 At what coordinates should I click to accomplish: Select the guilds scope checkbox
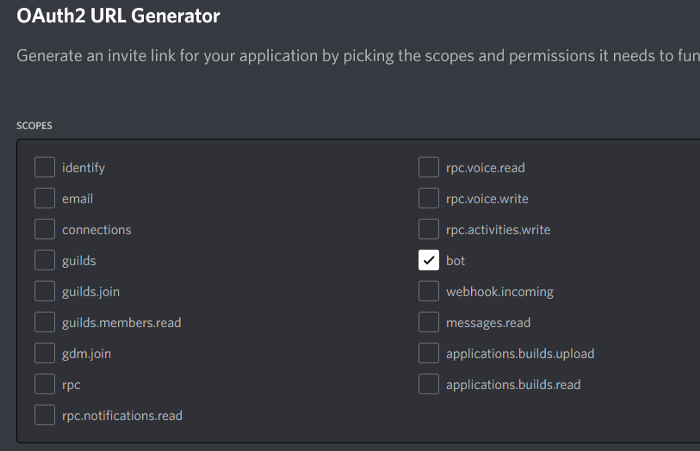tap(44, 261)
